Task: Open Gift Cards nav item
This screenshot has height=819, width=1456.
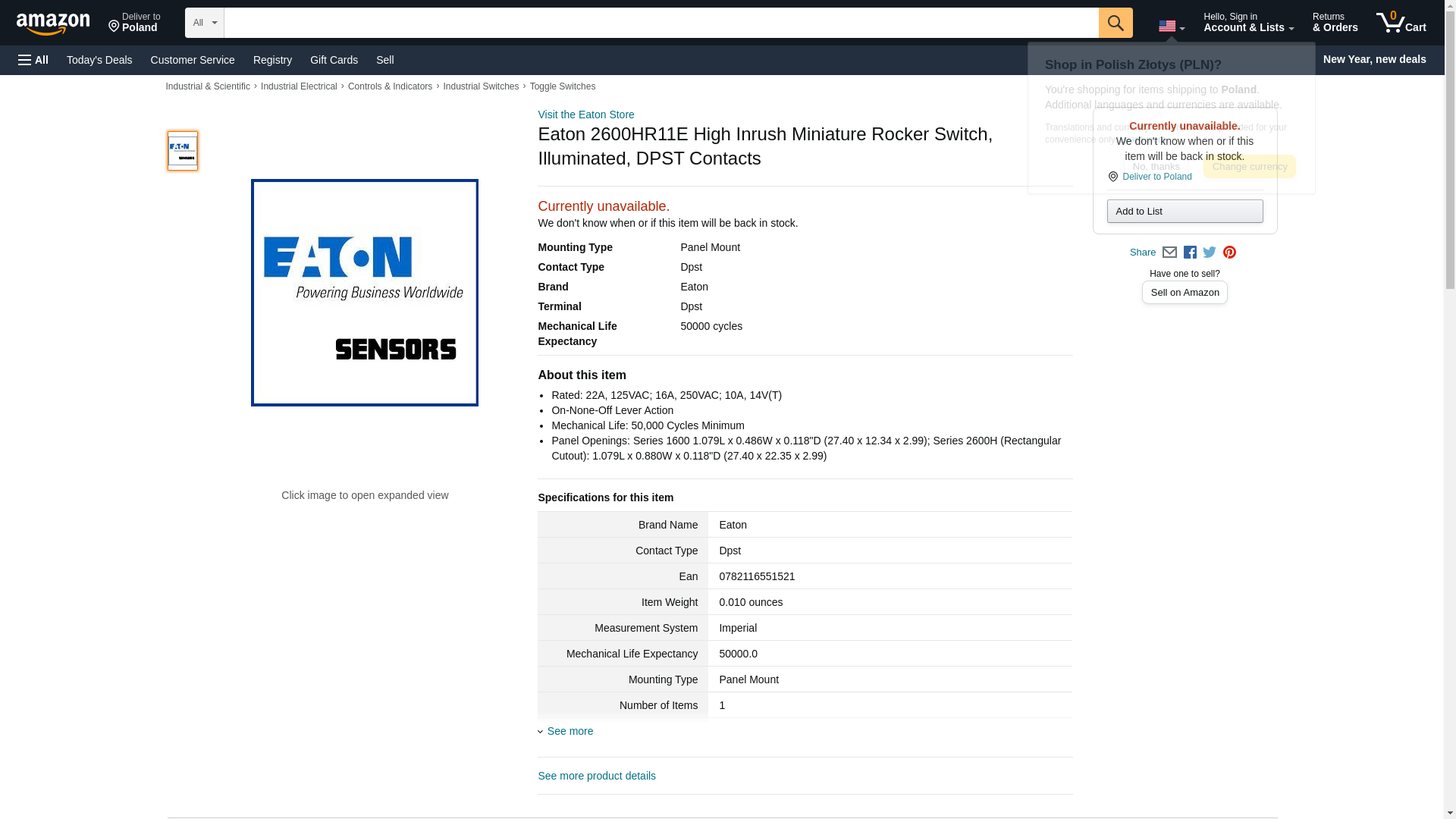Action: 334,60
